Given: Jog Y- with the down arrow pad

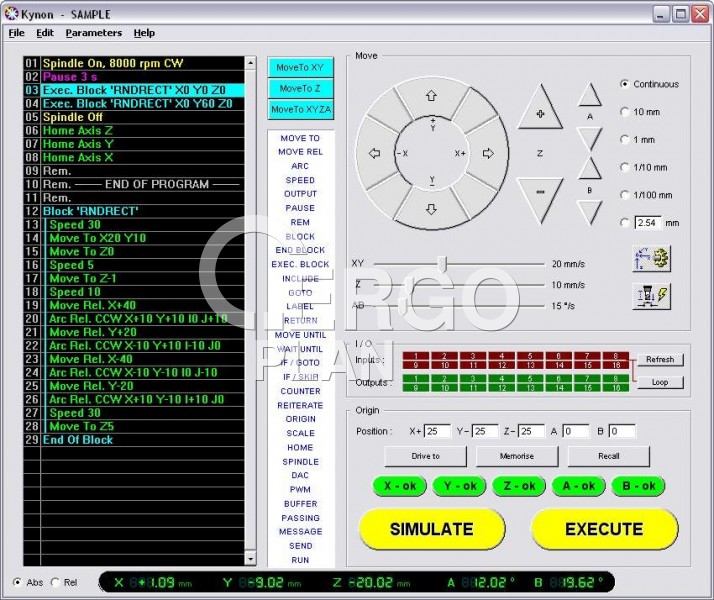Looking at the screenshot, I should (x=431, y=209).
